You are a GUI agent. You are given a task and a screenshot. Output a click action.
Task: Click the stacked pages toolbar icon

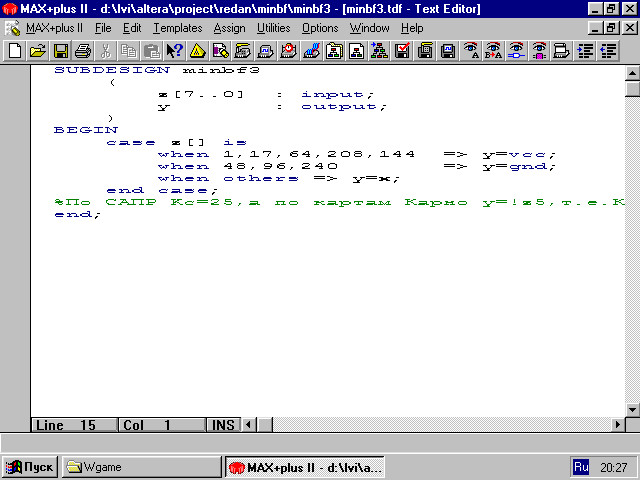562,51
